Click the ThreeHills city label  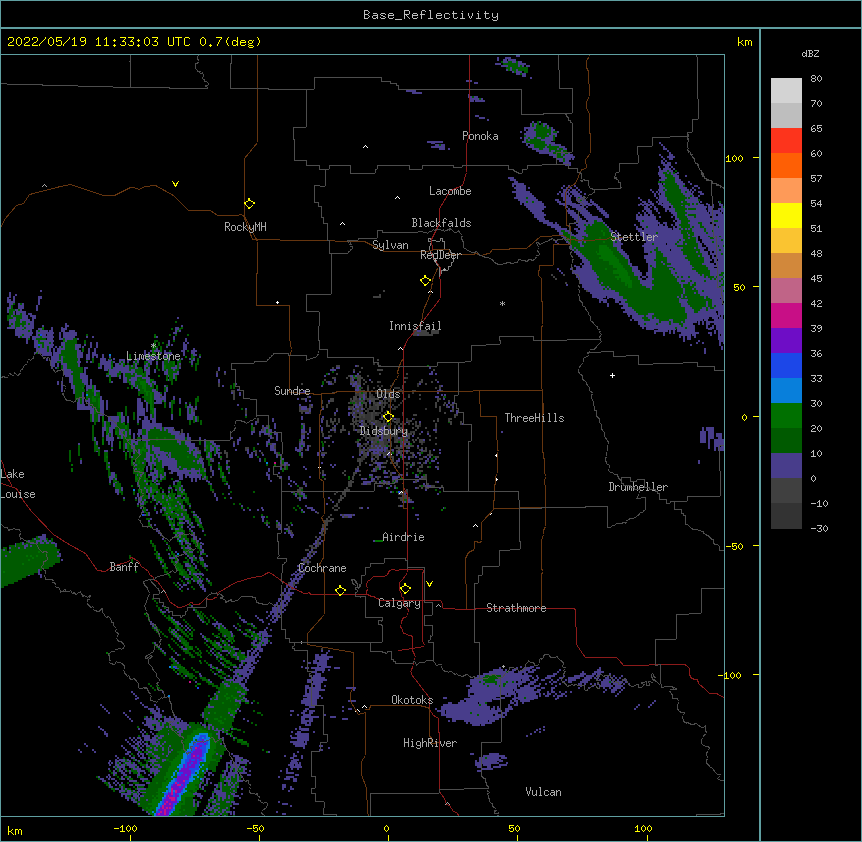534,418
